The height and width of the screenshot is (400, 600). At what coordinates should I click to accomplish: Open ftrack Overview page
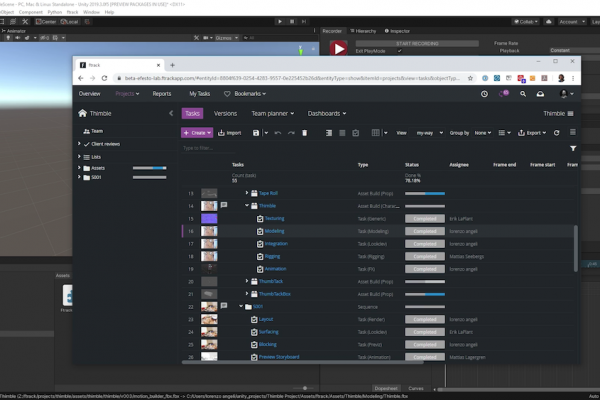point(90,94)
